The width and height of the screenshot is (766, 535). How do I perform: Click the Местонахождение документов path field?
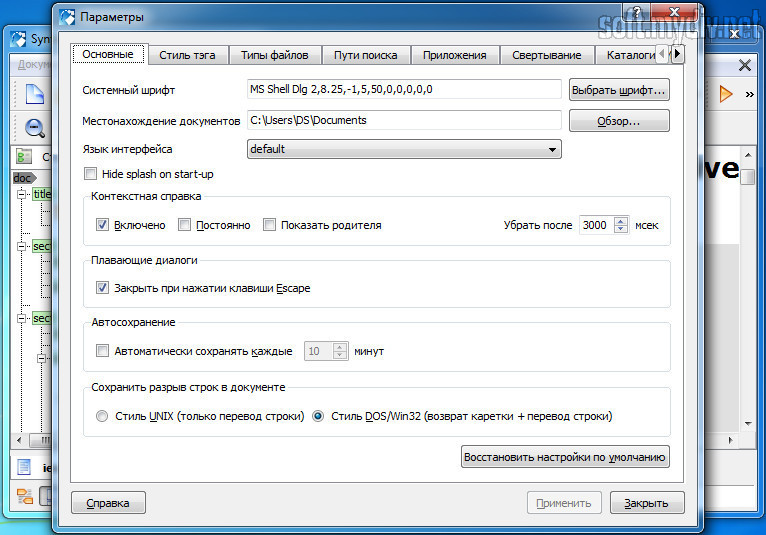[404, 120]
